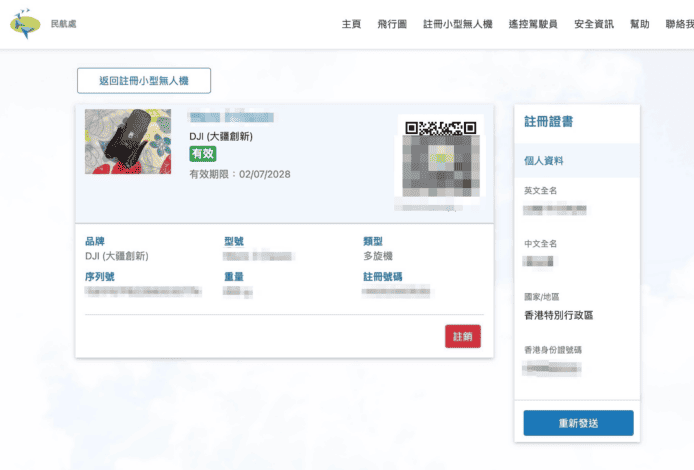Click the 有效期限 02/07/2028 text

(x=240, y=174)
